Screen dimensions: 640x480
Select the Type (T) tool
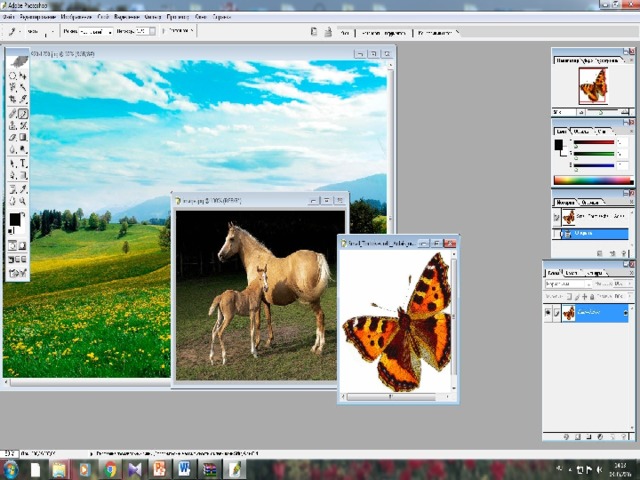click(x=24, y=162)
